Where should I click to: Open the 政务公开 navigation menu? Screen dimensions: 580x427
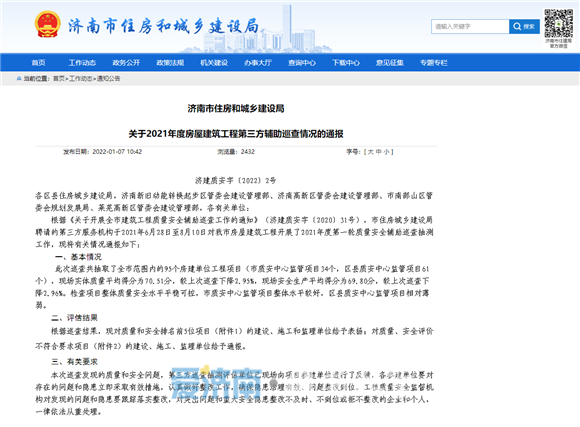pyautogui.click(x=126, y=63)
